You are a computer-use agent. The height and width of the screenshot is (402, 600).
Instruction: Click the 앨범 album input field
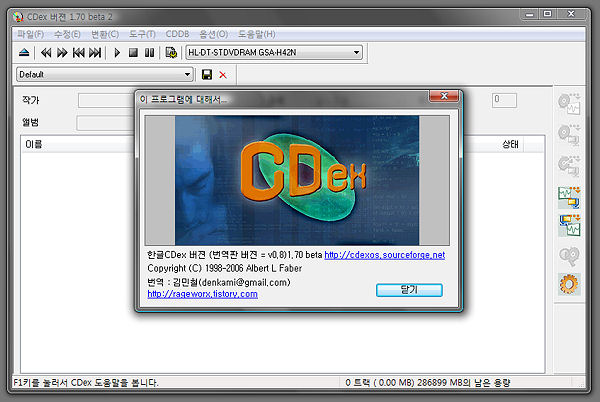[x=106, y=123]
